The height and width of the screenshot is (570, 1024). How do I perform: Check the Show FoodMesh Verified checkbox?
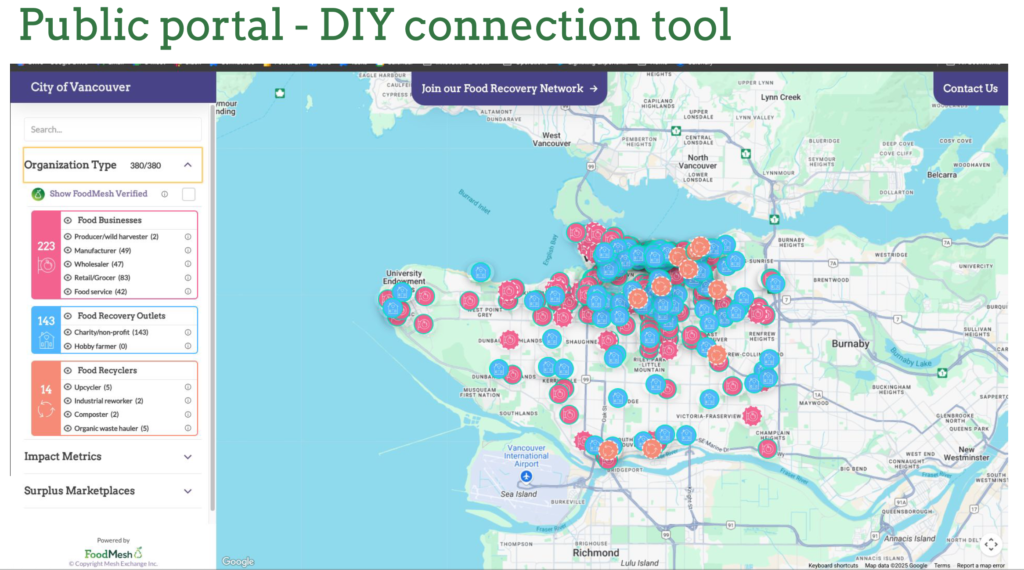point(189,194)
